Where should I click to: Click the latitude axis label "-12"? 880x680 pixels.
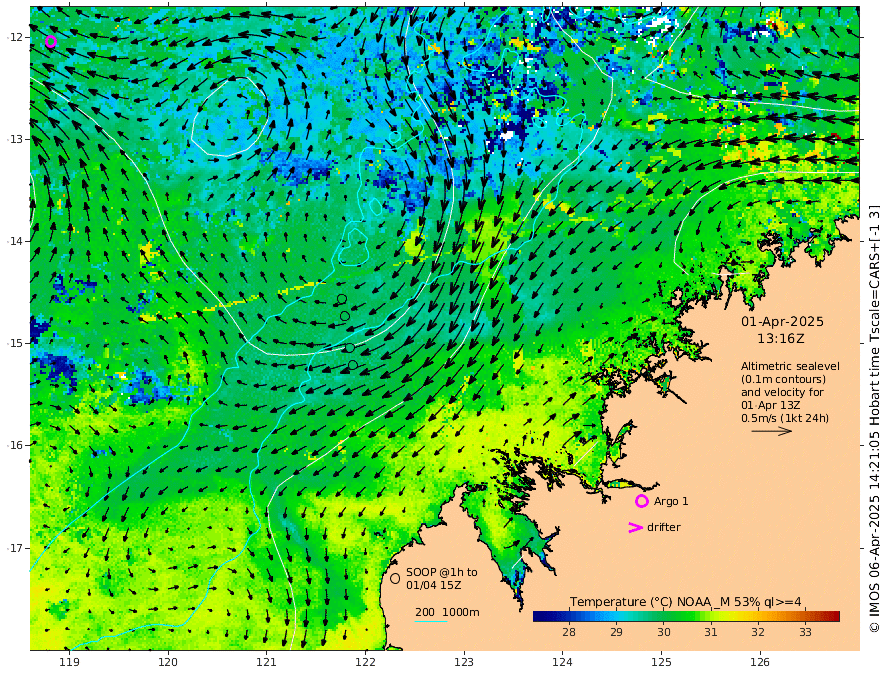[x=15, y=37]
